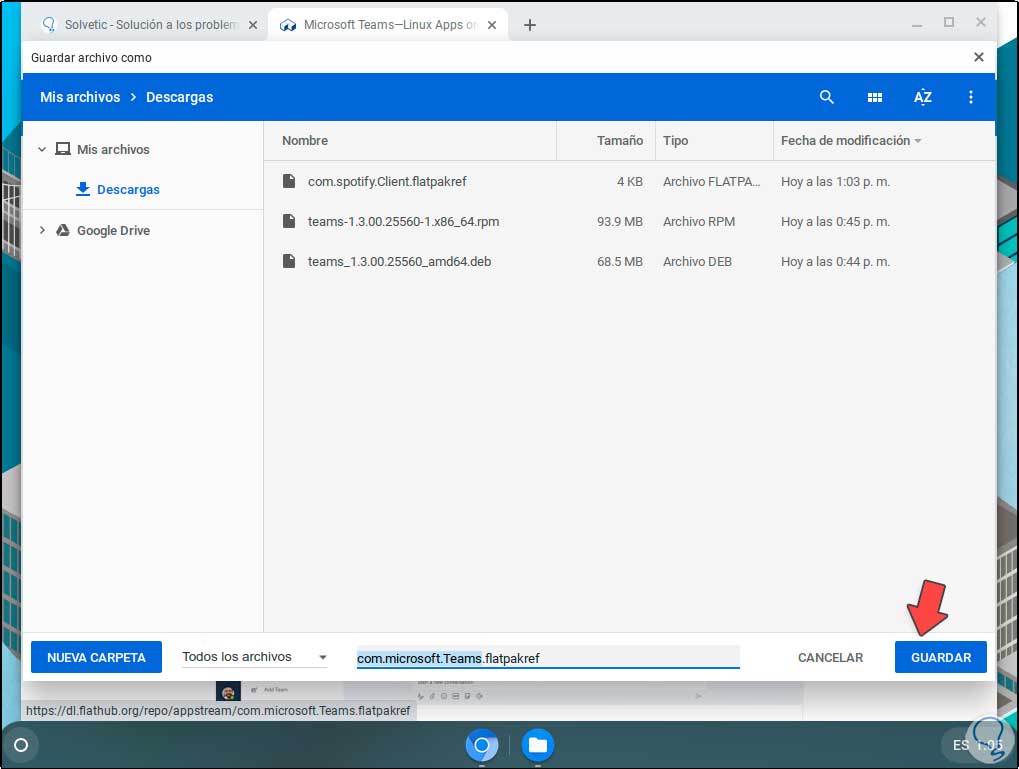Click the Archivo RPM type cell
The image size is (1019, 769).
(x=699, y=222)
